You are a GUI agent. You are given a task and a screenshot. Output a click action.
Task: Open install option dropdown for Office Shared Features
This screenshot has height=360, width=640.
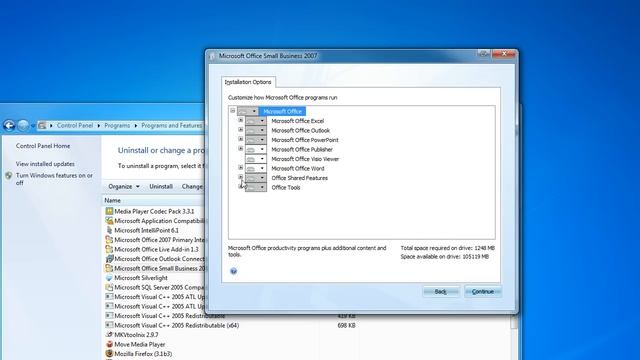[256, 178]
